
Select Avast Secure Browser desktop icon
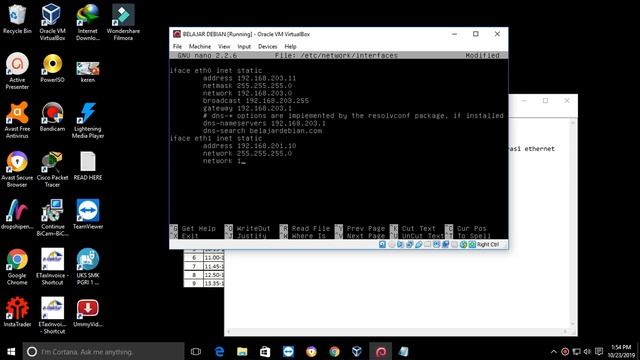[17, 169]
